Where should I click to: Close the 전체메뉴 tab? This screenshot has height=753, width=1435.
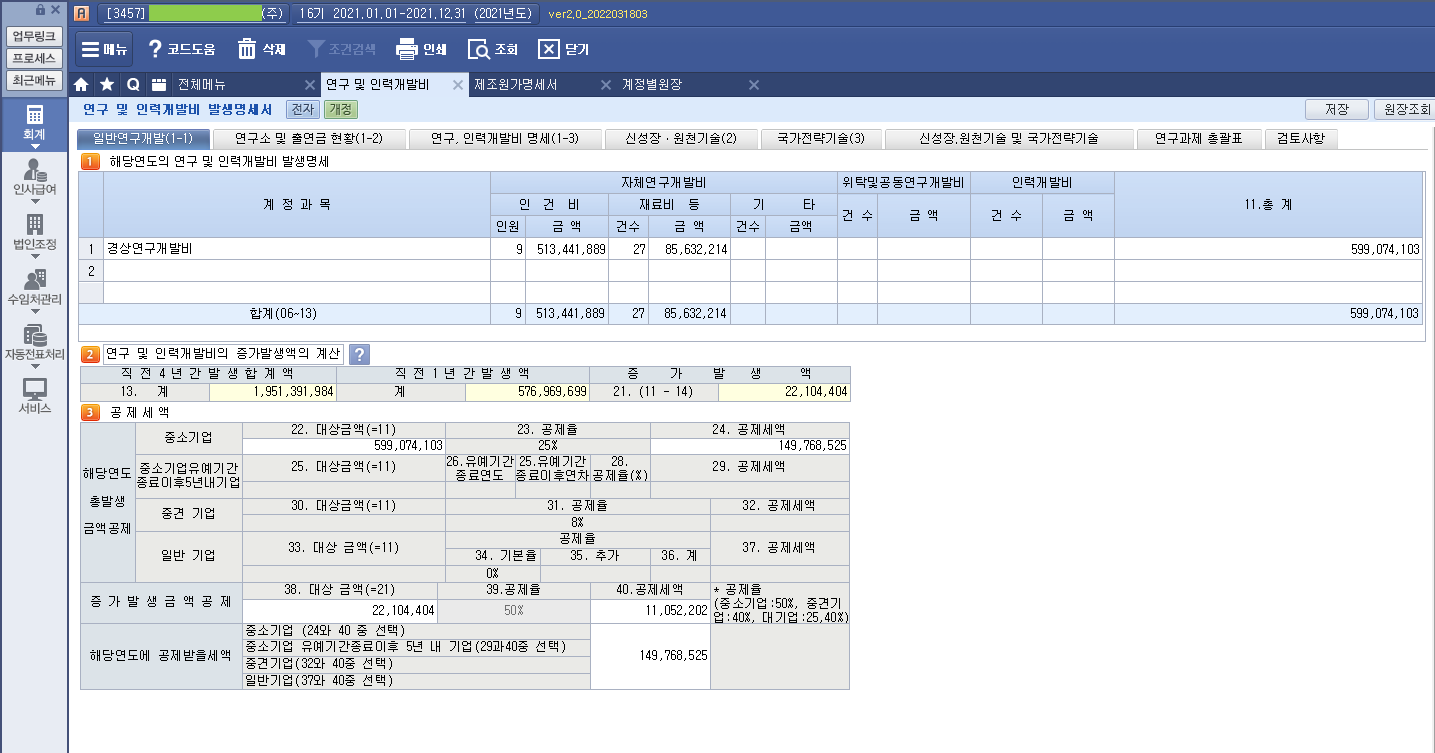(x=310, y=85)
